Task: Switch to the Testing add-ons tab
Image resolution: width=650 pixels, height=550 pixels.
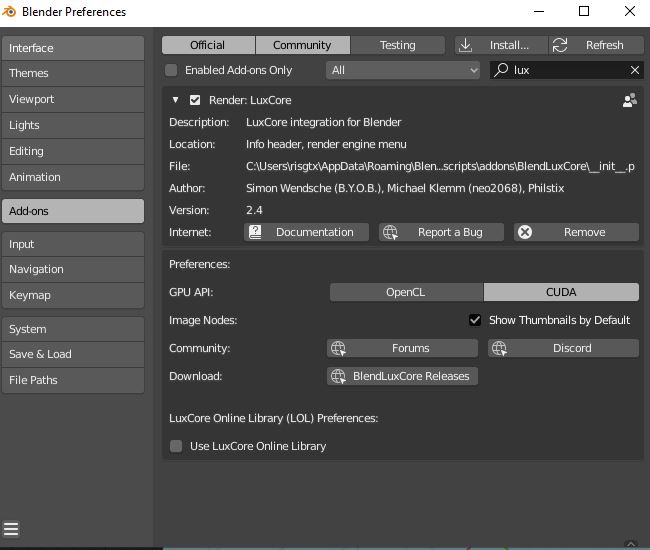Action: click(397, 45)
